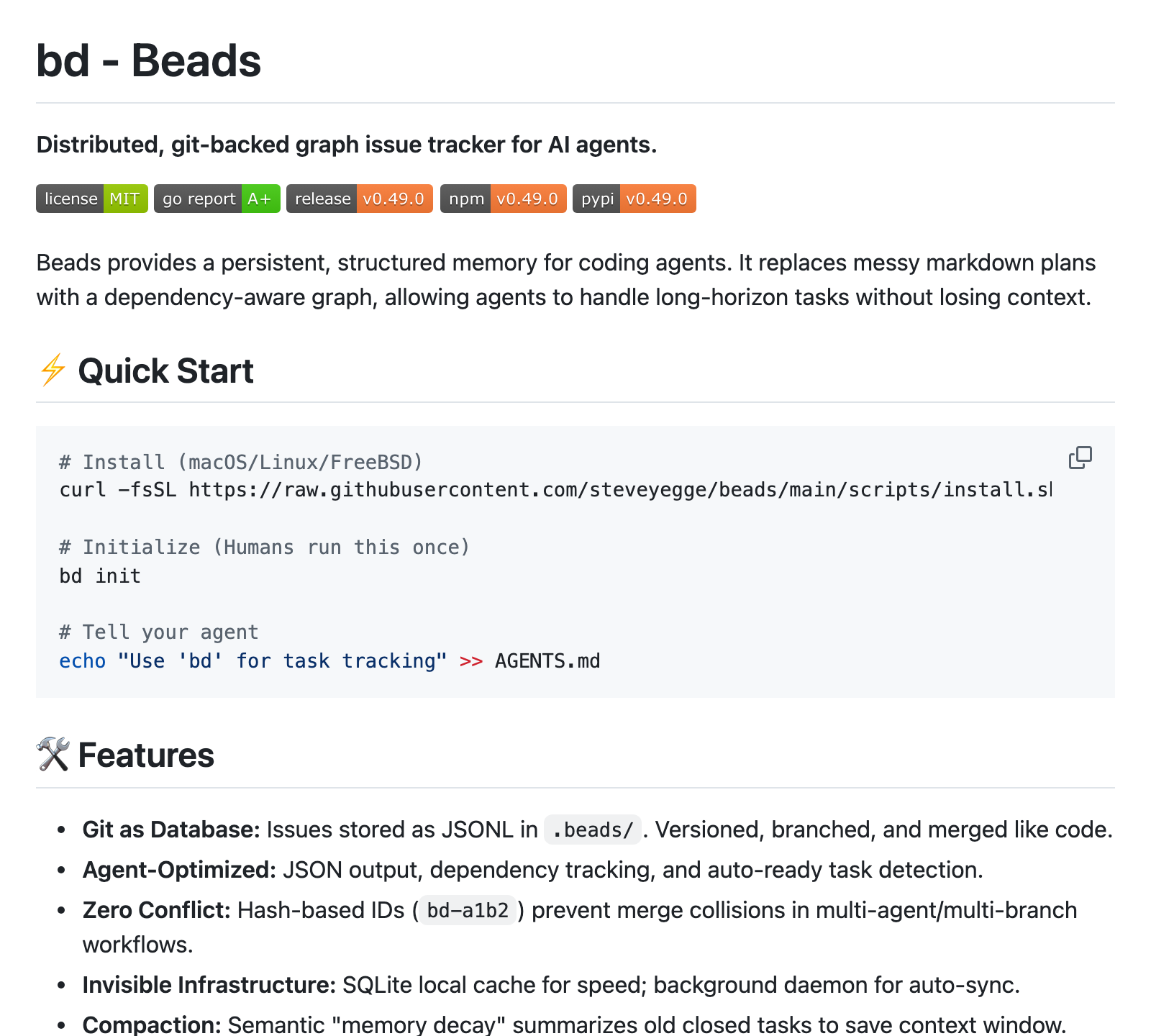Open the release v0.49.0 badge
Image resolution: width=1151 pixels, height=1036 pixels.
click(x=359, y=199)
